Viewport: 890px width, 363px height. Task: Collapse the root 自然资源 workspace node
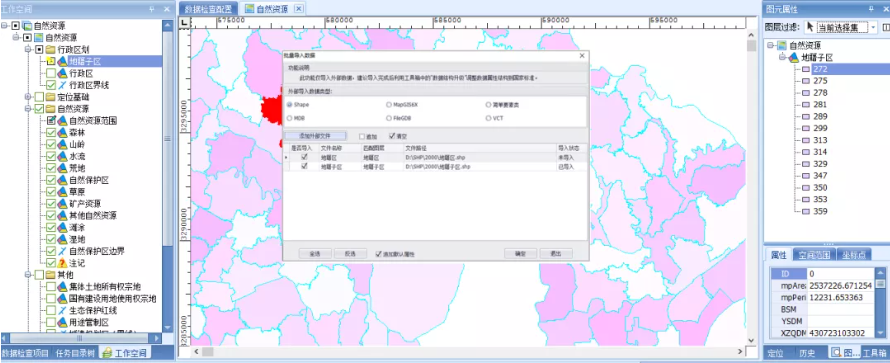click(x=4, y=26)
